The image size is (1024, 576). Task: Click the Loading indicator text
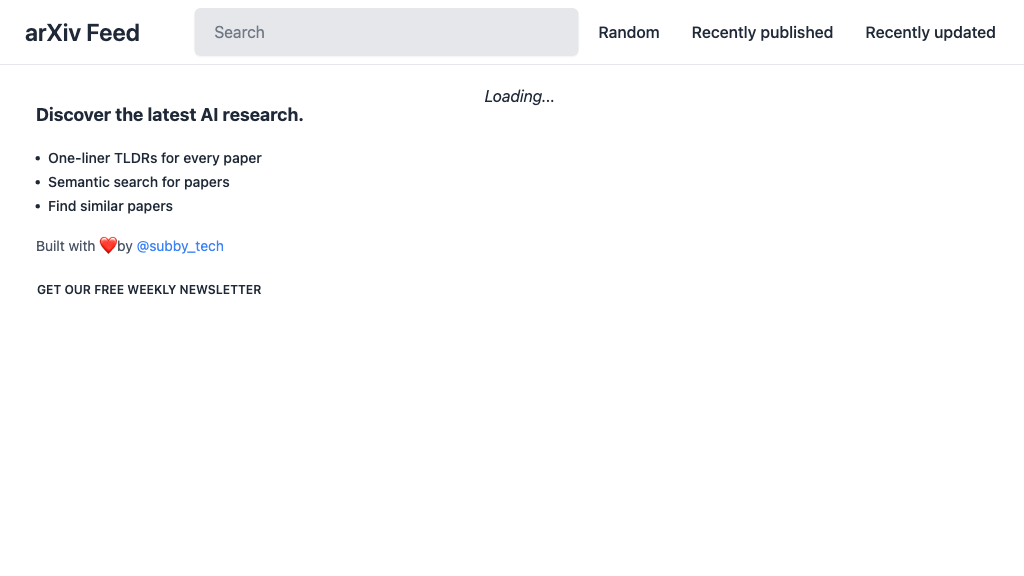tap(519, 96)
